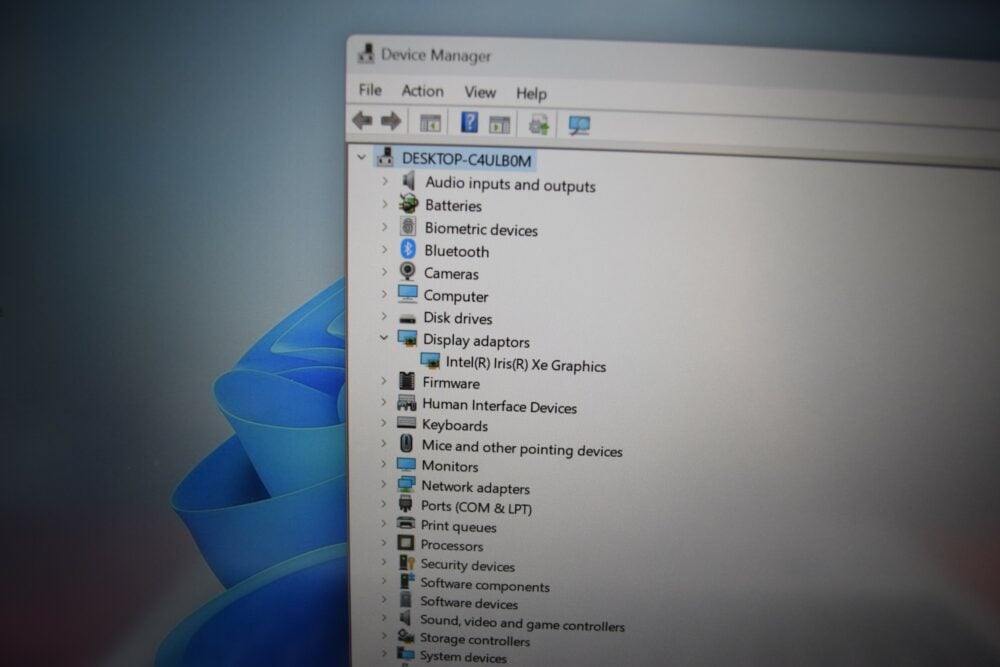
Task: Click the Security devices key icon
Action: tap(406, 562)
